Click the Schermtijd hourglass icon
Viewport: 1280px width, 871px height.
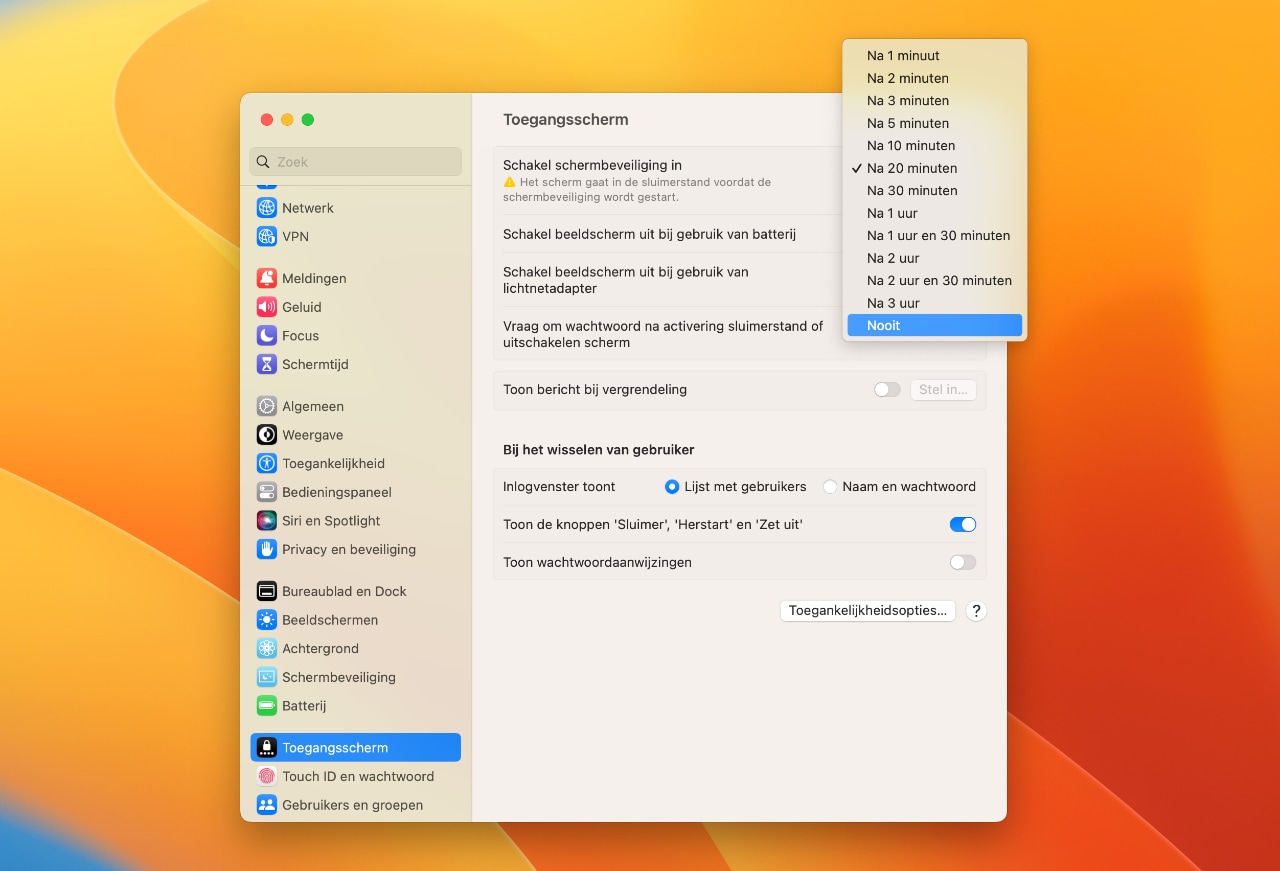[266, 365]
